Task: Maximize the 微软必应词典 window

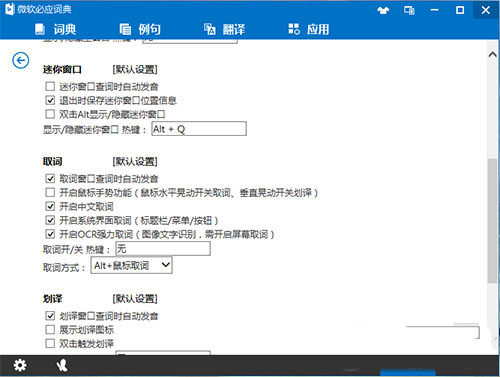Action: click(x=460, y=10)
